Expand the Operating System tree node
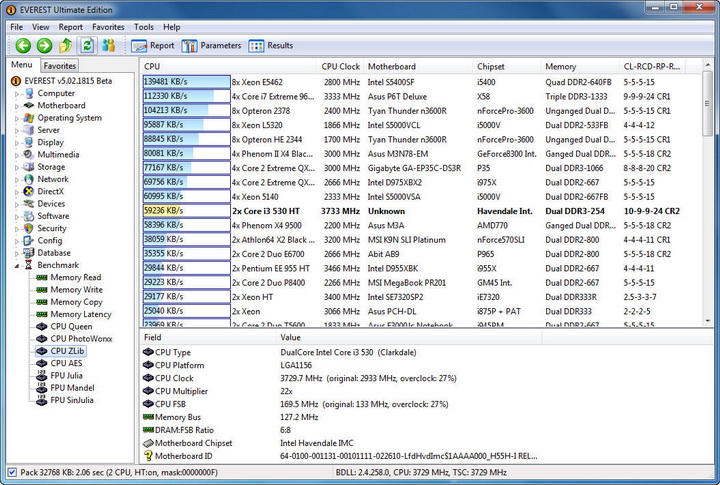 click(17, 118)
